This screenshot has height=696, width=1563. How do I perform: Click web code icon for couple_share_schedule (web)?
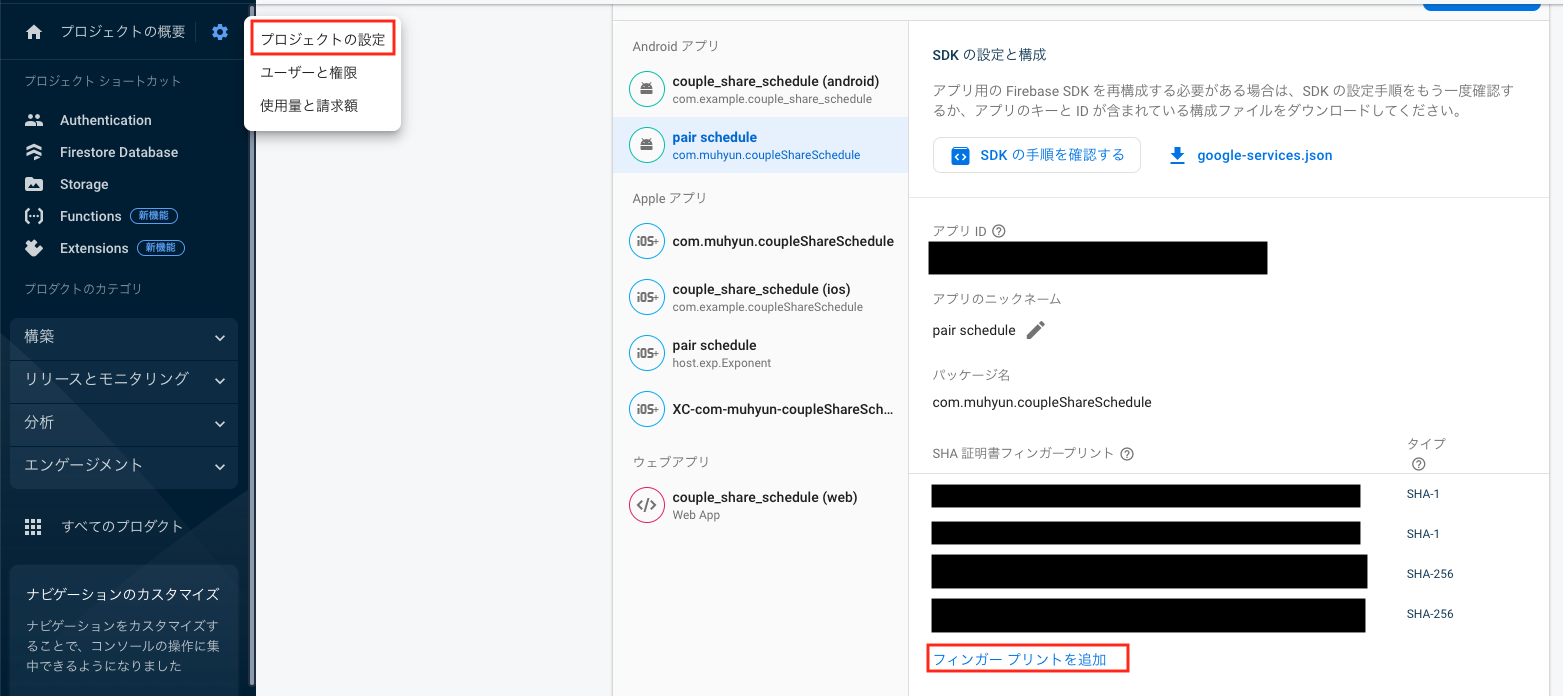click(x=647, y=505)
